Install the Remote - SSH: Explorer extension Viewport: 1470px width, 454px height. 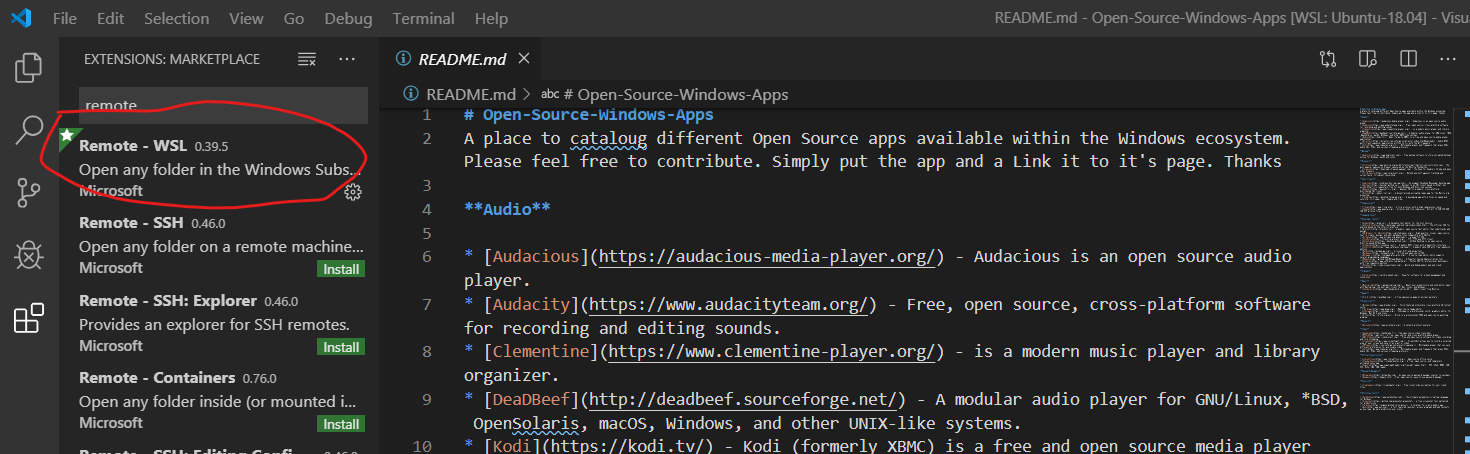point(341,347)
